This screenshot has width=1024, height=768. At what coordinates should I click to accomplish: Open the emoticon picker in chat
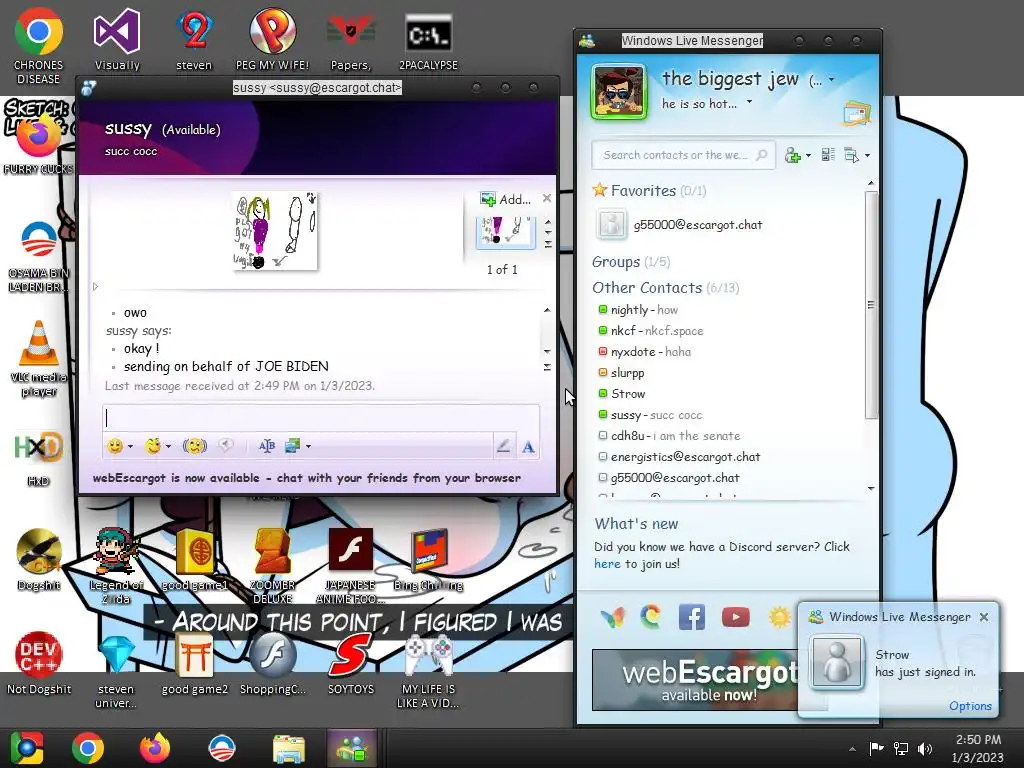116,446
